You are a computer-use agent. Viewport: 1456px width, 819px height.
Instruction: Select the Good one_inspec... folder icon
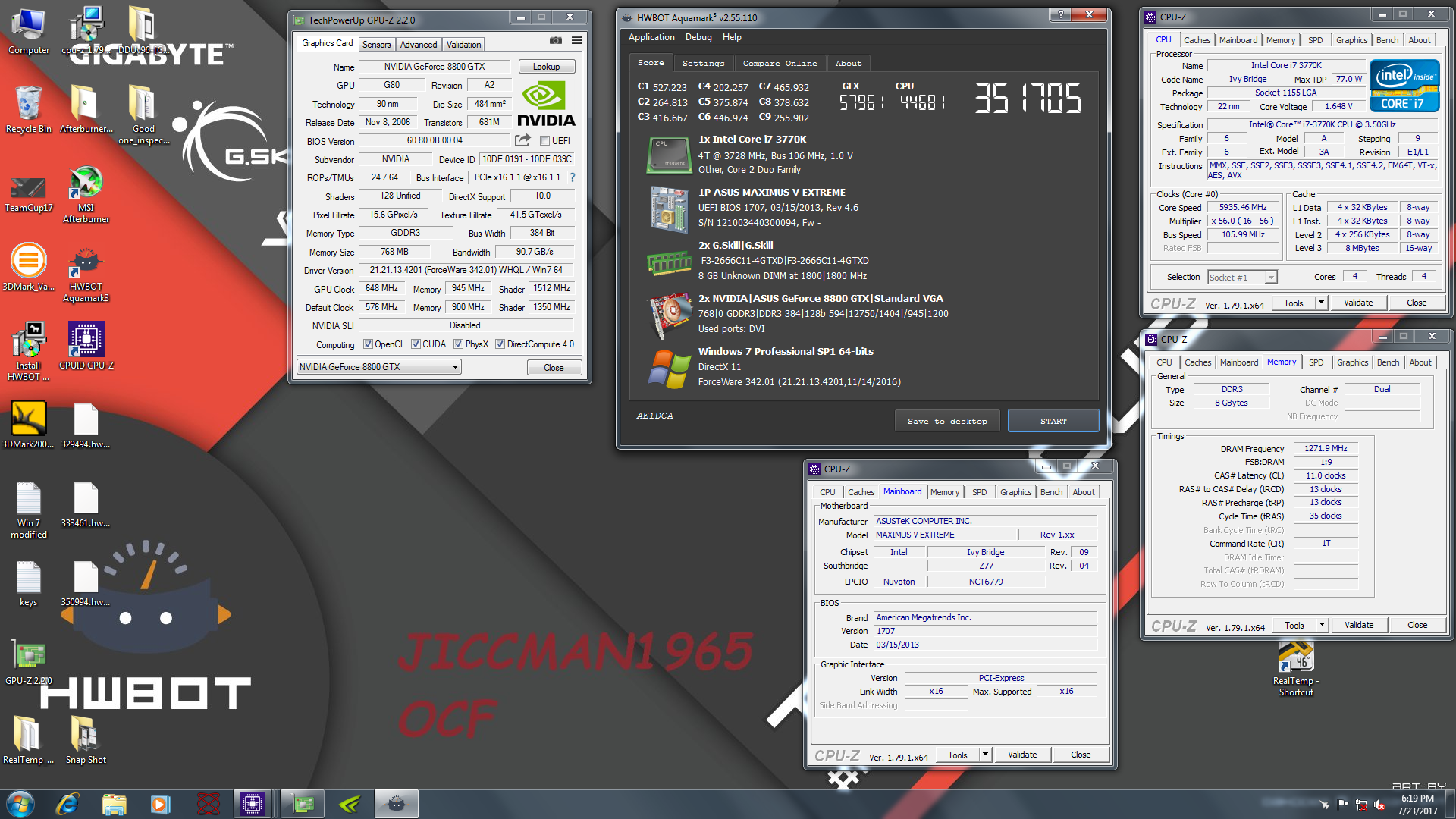tap(143, 114)
